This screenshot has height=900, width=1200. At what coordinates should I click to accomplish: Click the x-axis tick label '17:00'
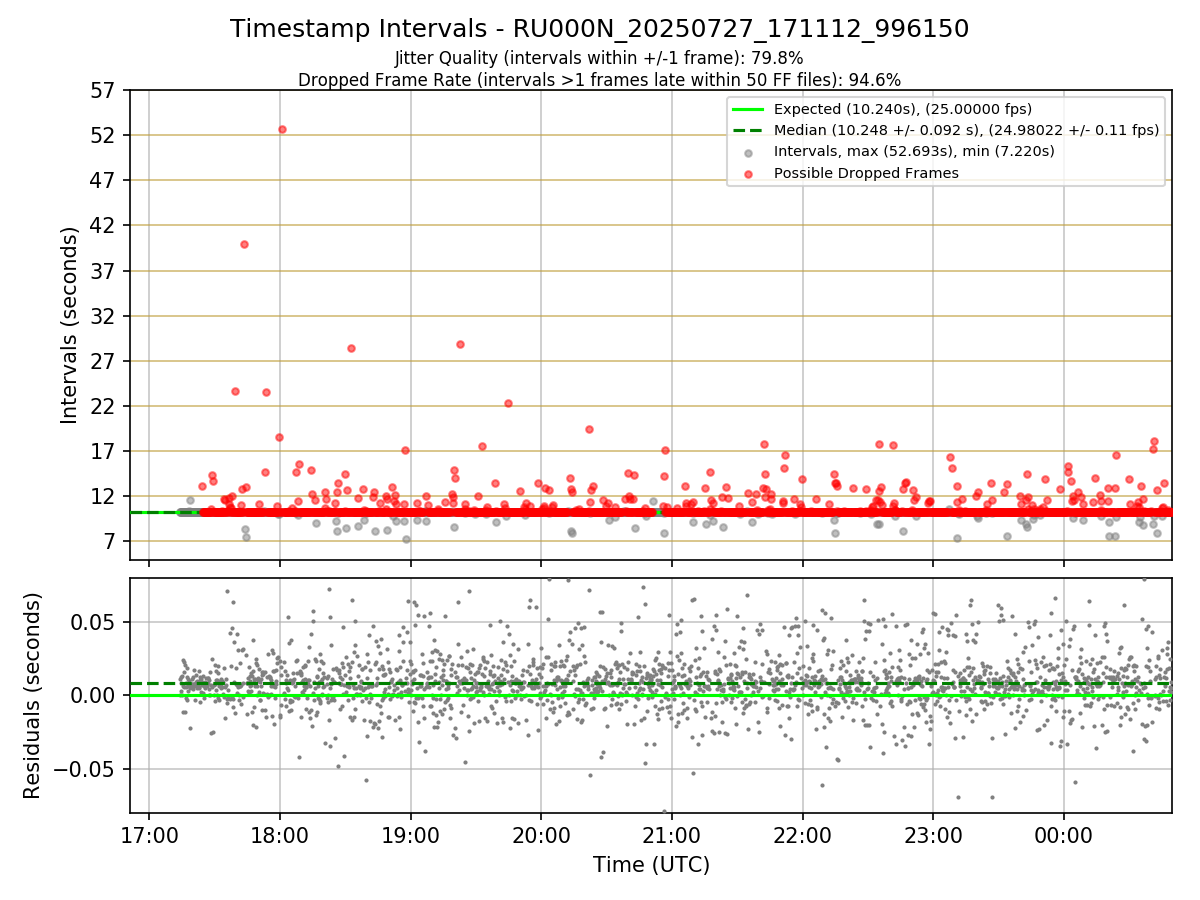(x=149, y=833)
